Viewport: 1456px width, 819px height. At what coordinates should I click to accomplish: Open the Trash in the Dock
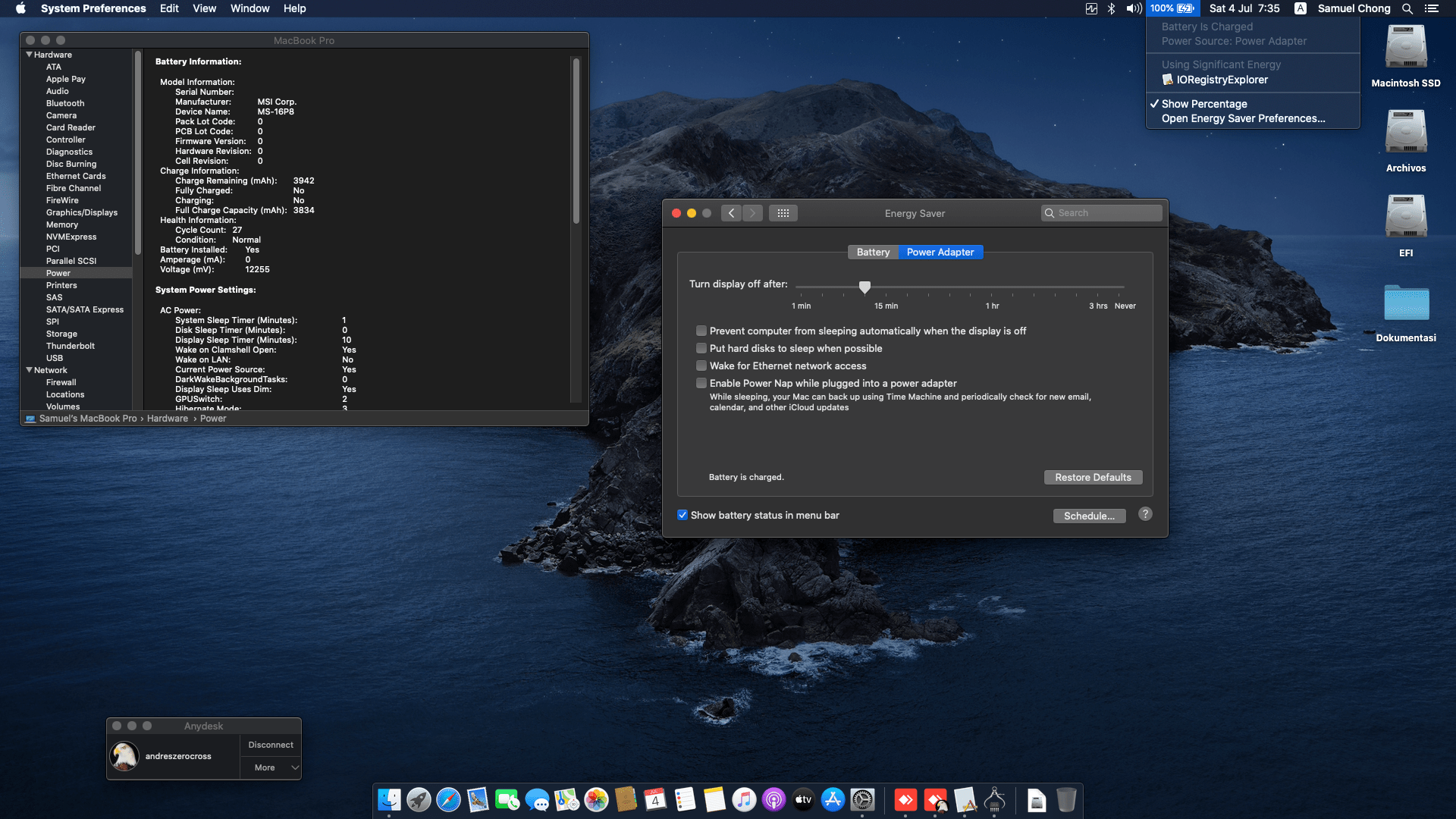point(1066,800)
